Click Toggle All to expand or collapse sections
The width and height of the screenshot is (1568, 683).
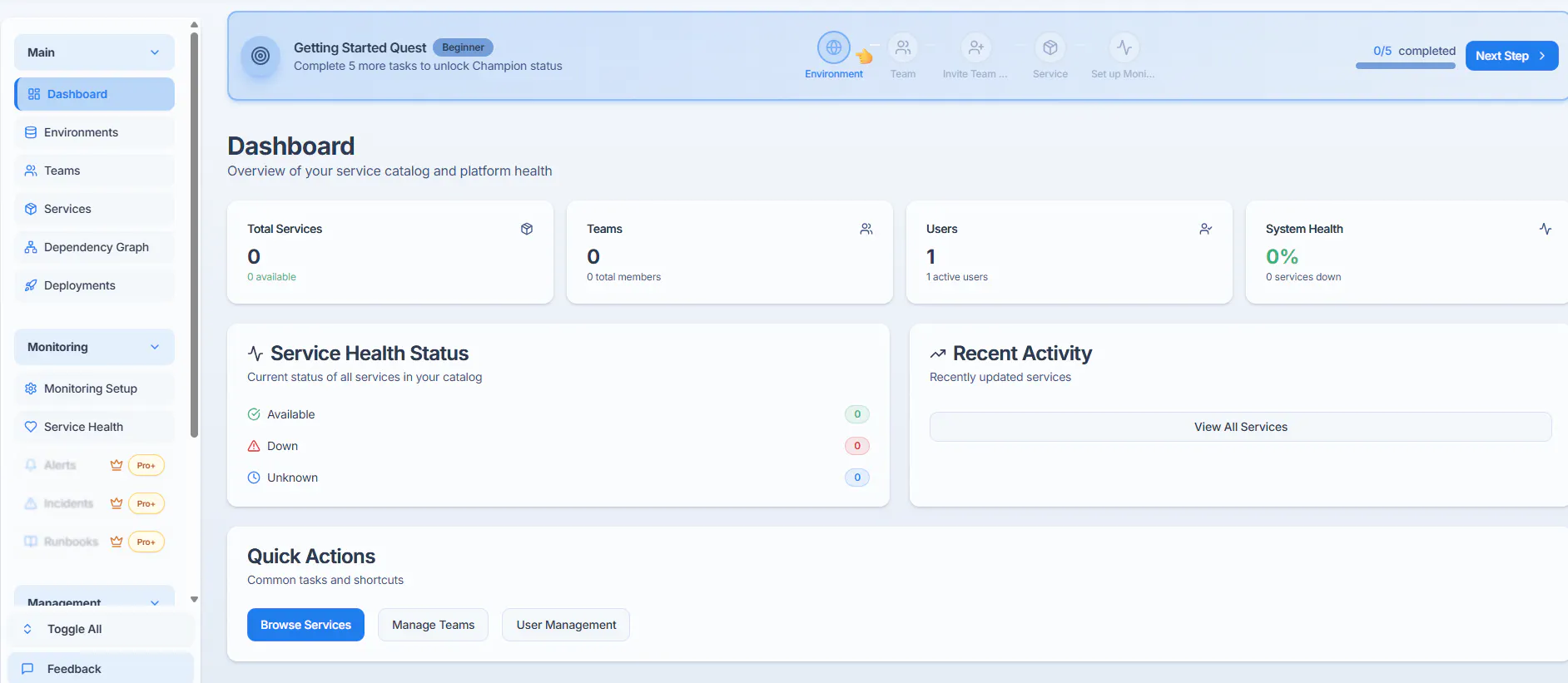click(101, 629)
